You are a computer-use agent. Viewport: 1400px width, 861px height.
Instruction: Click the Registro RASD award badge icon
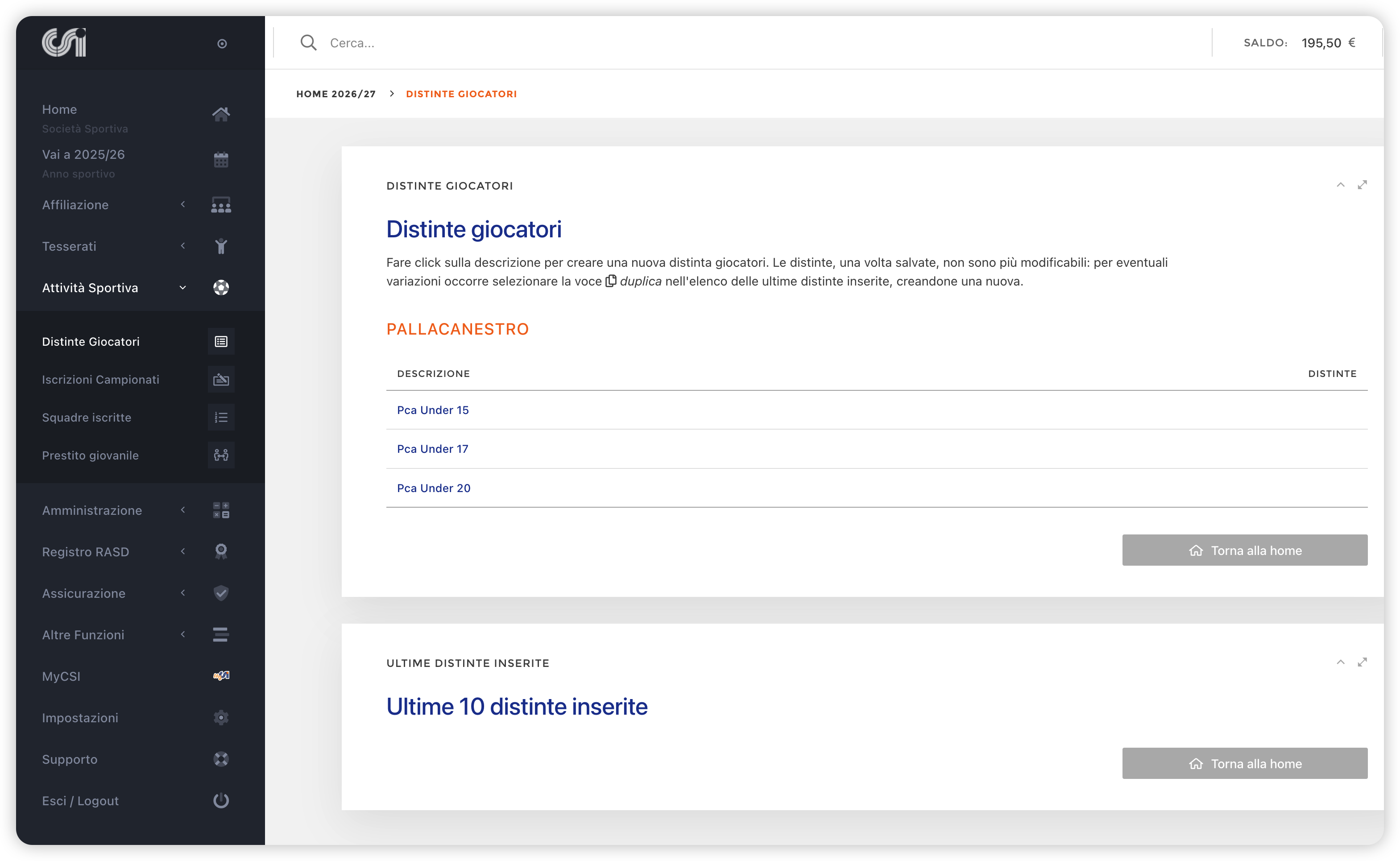tap(221, 551)
